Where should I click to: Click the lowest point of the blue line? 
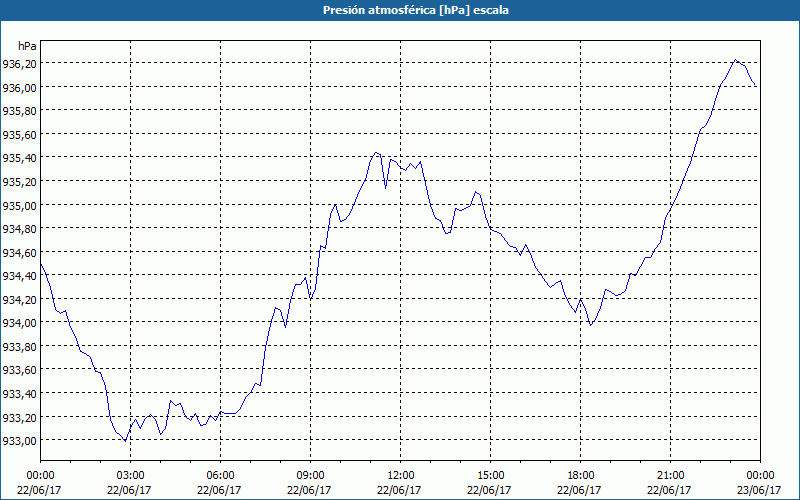(x=125, y=440)
